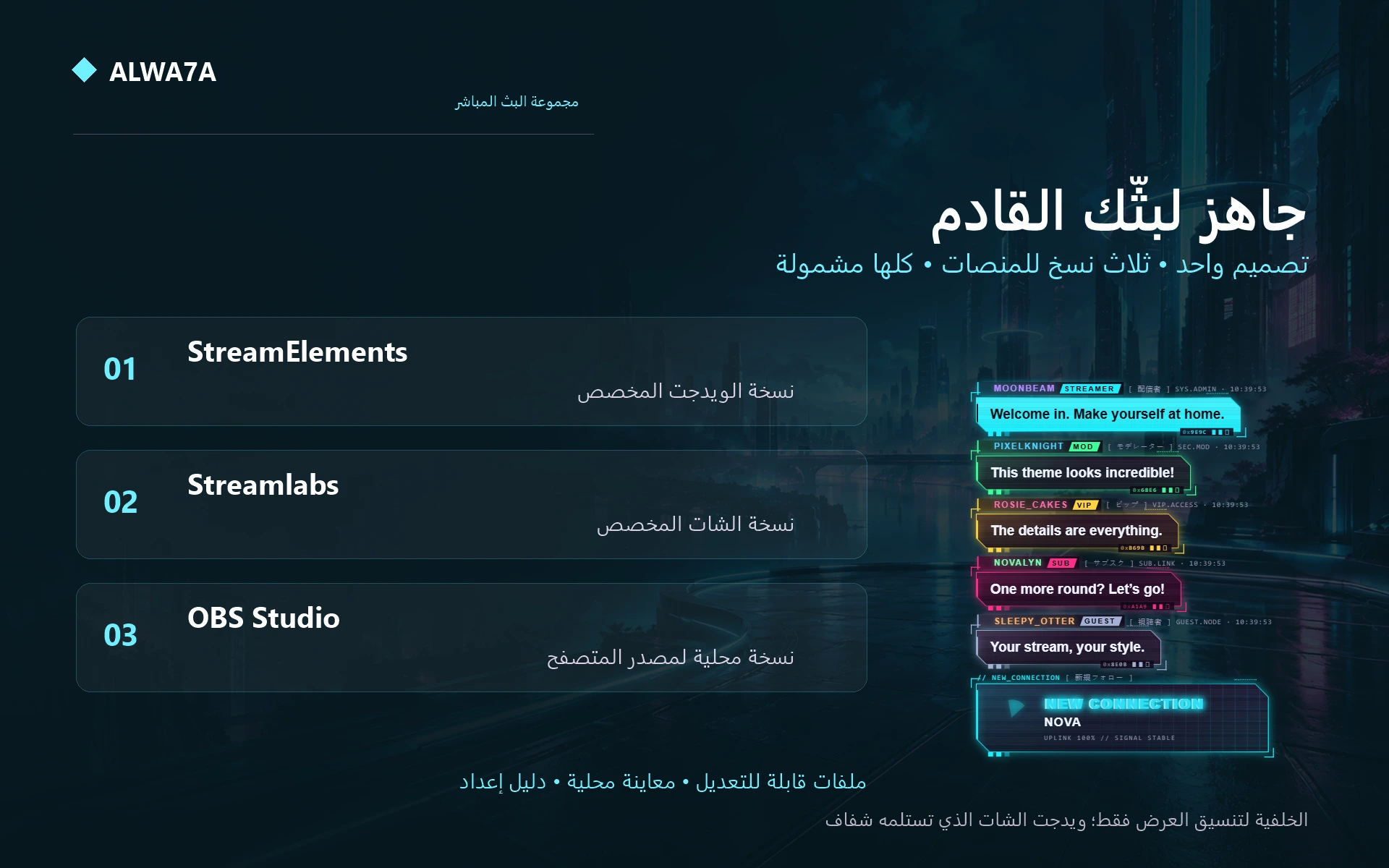Screen dimensions: 1389x868
Task: Select the OBS Studio card
Action: click(x=472, y=637)
